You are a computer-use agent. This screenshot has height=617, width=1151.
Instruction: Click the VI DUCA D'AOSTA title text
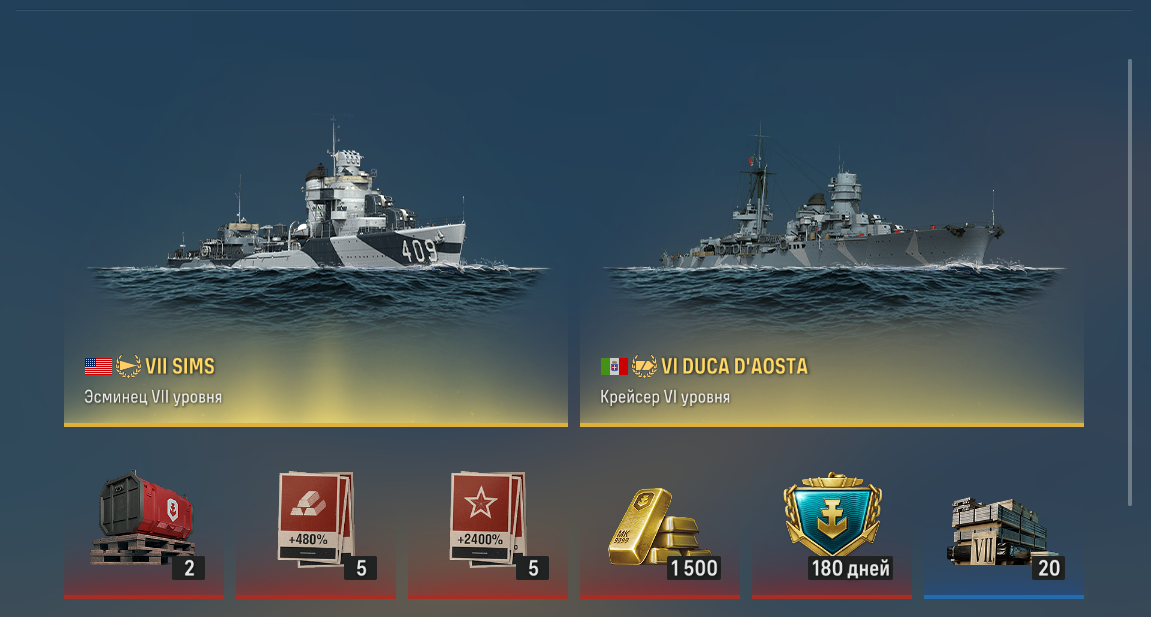(x=734, y=366)
